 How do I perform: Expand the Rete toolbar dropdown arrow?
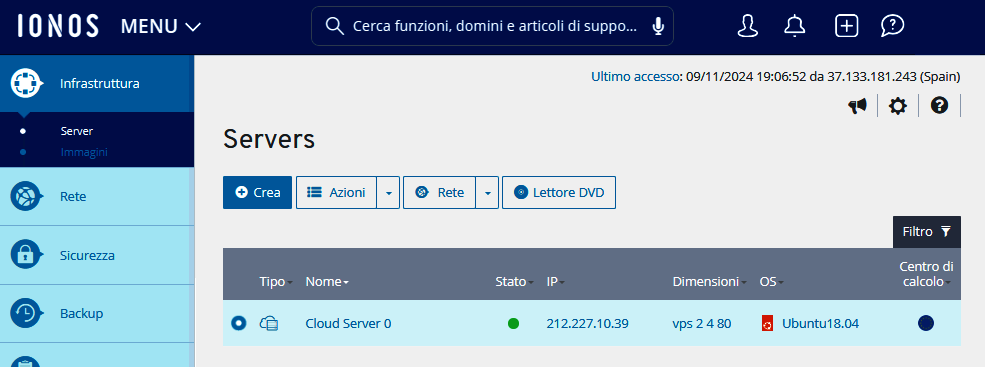[x=487, y=193]
